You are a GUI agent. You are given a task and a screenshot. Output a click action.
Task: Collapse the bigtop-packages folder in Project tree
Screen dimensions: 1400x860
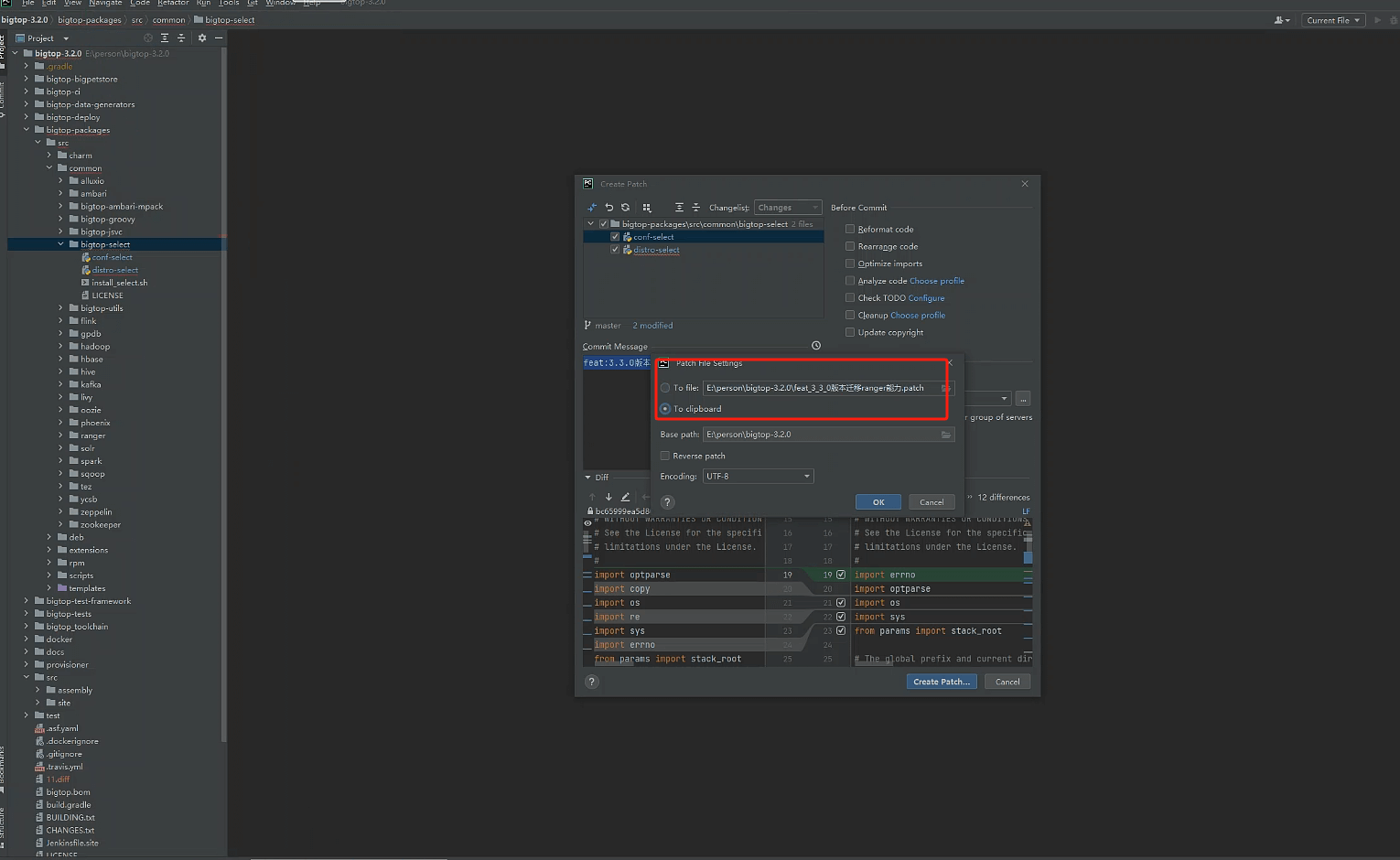point(27,130)
